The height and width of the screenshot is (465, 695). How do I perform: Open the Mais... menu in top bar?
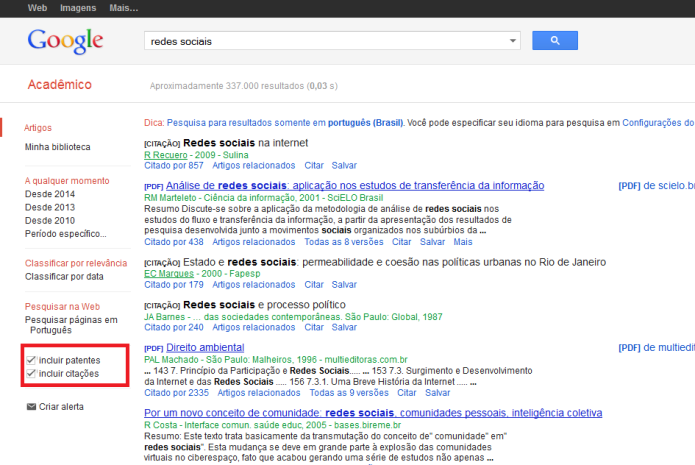coord(124,8)
